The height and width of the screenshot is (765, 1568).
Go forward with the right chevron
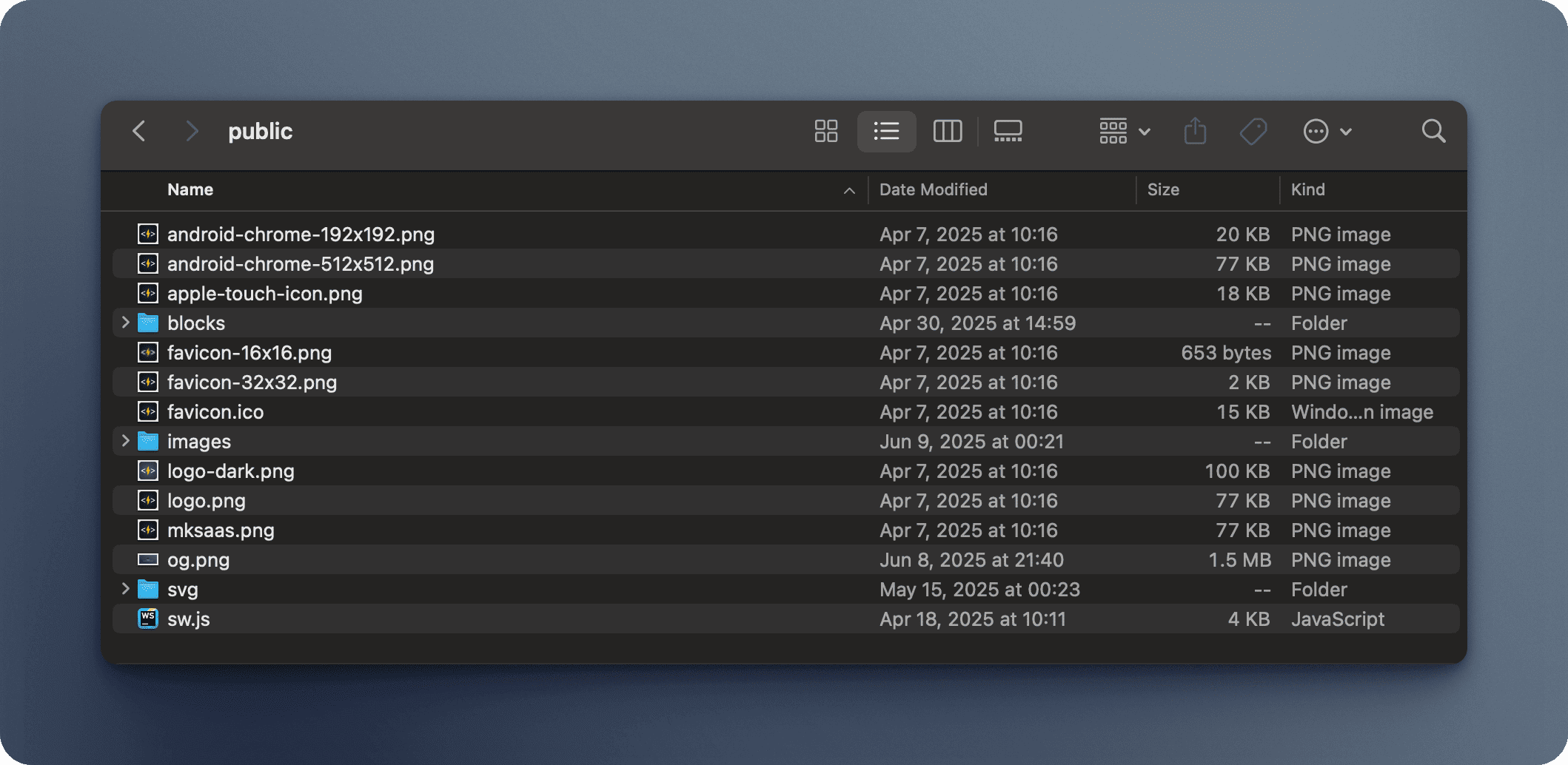click(x=192, y=132)
